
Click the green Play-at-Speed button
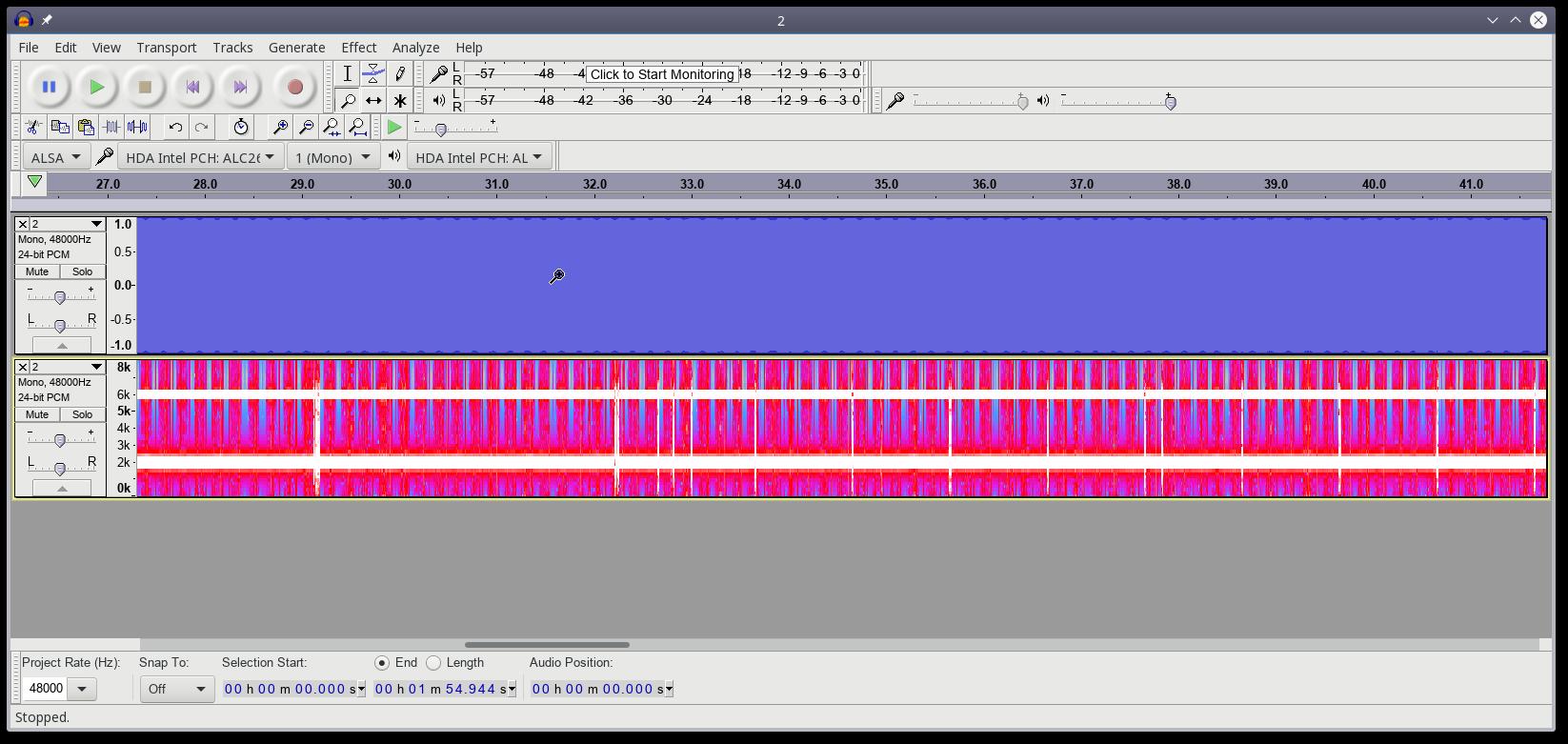click(x=394, y=127)
